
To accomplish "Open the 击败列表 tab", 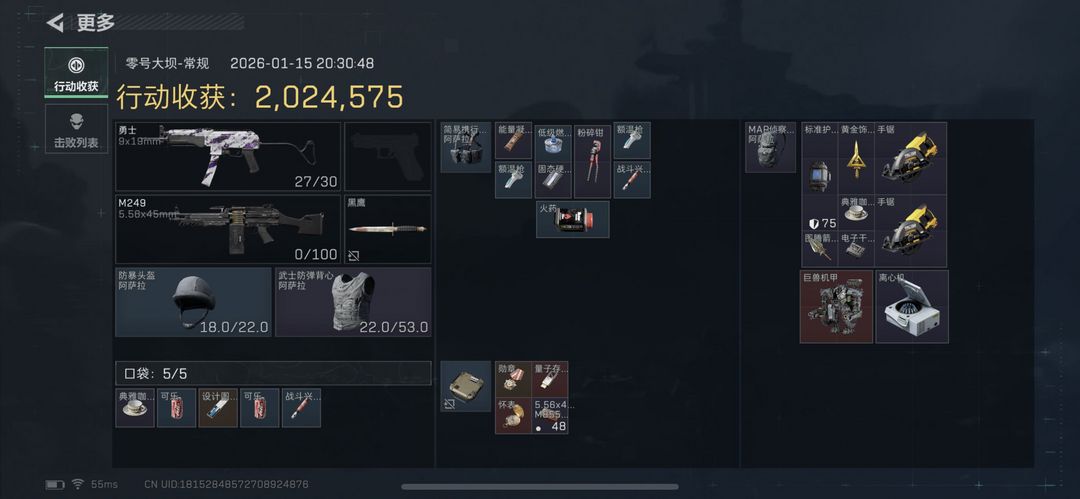I will click(x=76, y=129).
